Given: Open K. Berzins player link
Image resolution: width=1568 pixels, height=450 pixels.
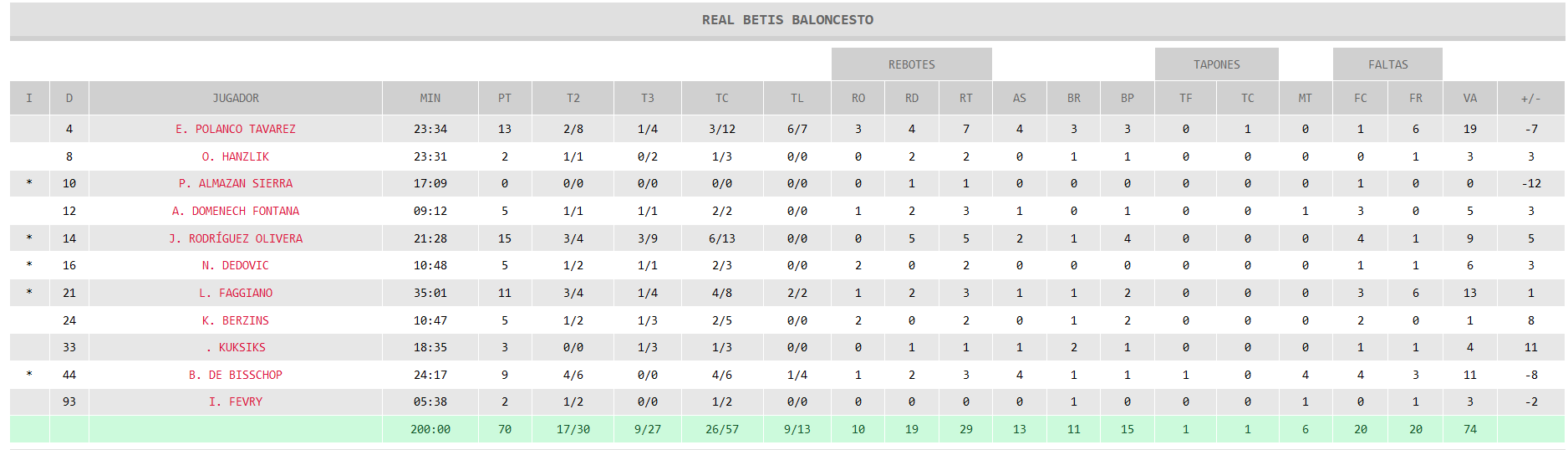Looking at the screenshot, I should (x=236, y=320).
